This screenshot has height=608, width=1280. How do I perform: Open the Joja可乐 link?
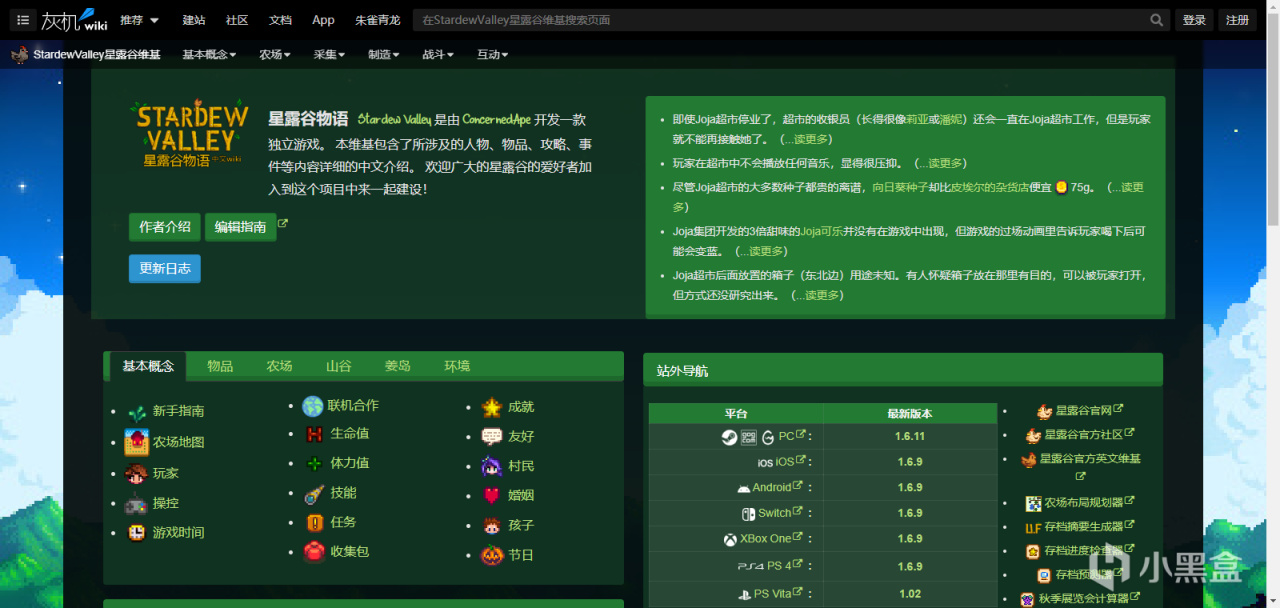[x=821, y=231]
